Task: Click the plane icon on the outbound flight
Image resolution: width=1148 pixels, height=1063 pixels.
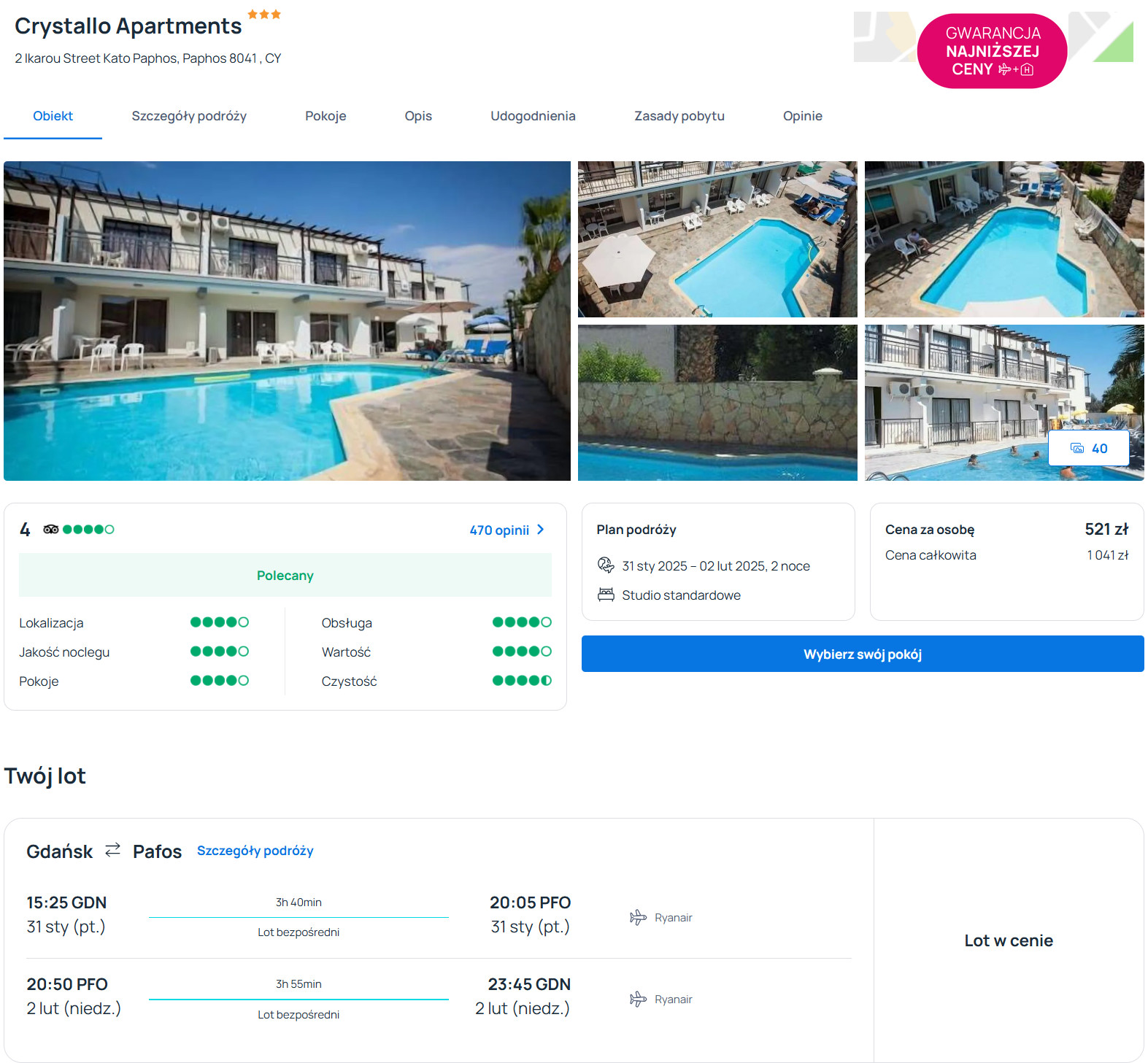Action: pyautogui.click(x=638, y=918)
